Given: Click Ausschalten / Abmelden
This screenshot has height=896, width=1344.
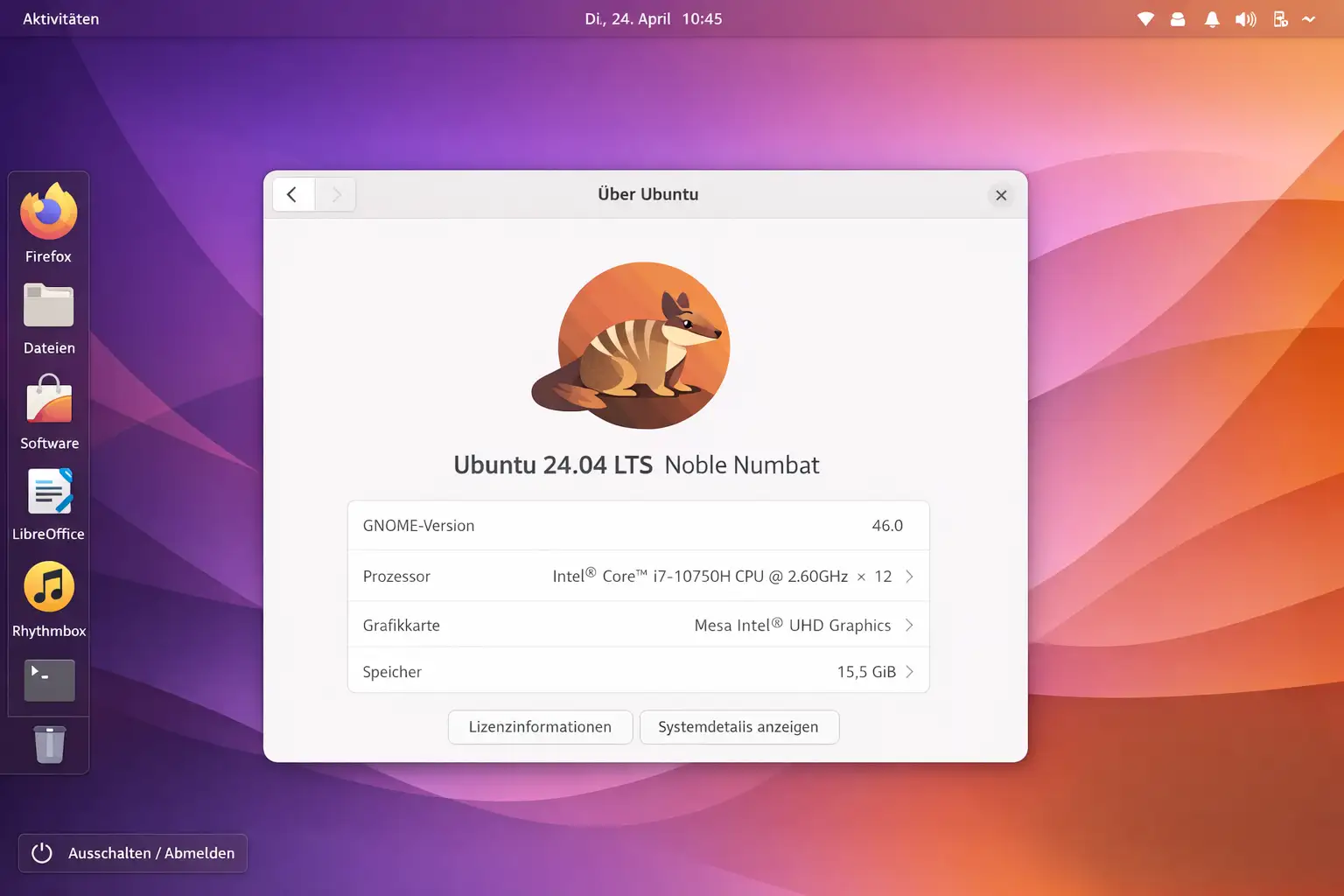Looking at the screenshot, I should [132, 853].
